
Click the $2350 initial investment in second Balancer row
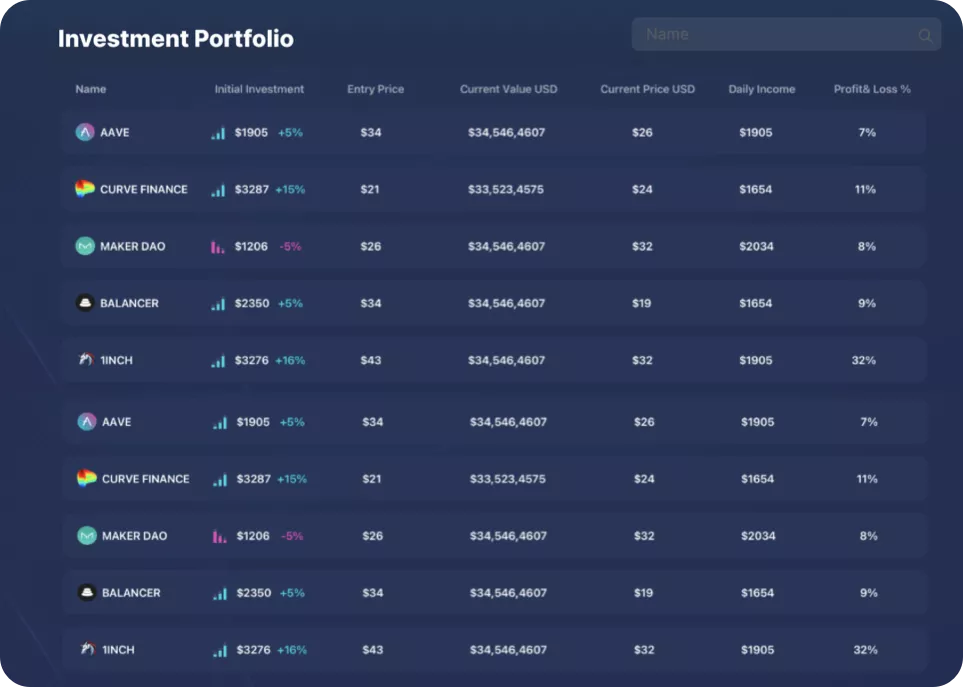(254, 593)
